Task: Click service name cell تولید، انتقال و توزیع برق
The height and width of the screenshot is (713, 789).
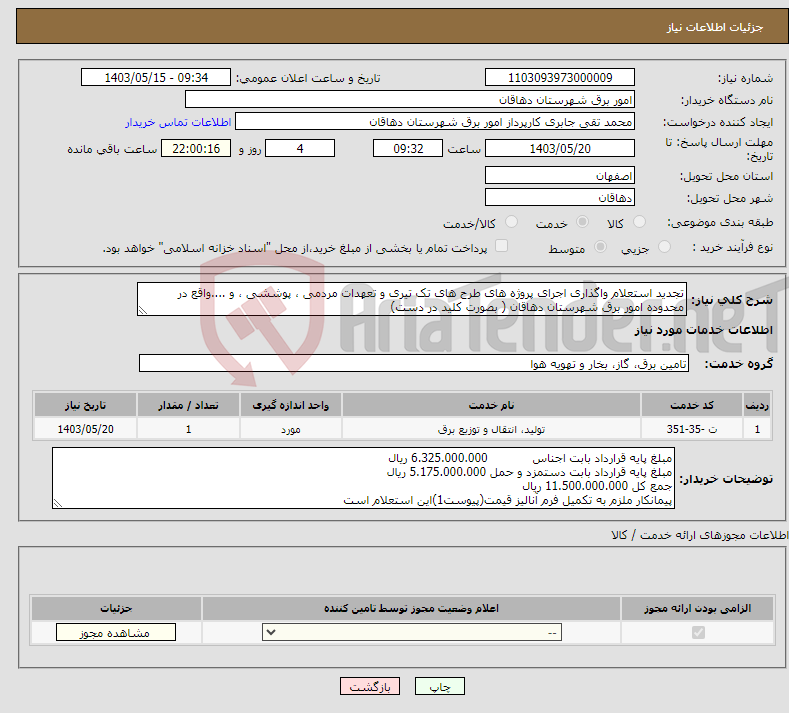Action: tap(491, 429)
